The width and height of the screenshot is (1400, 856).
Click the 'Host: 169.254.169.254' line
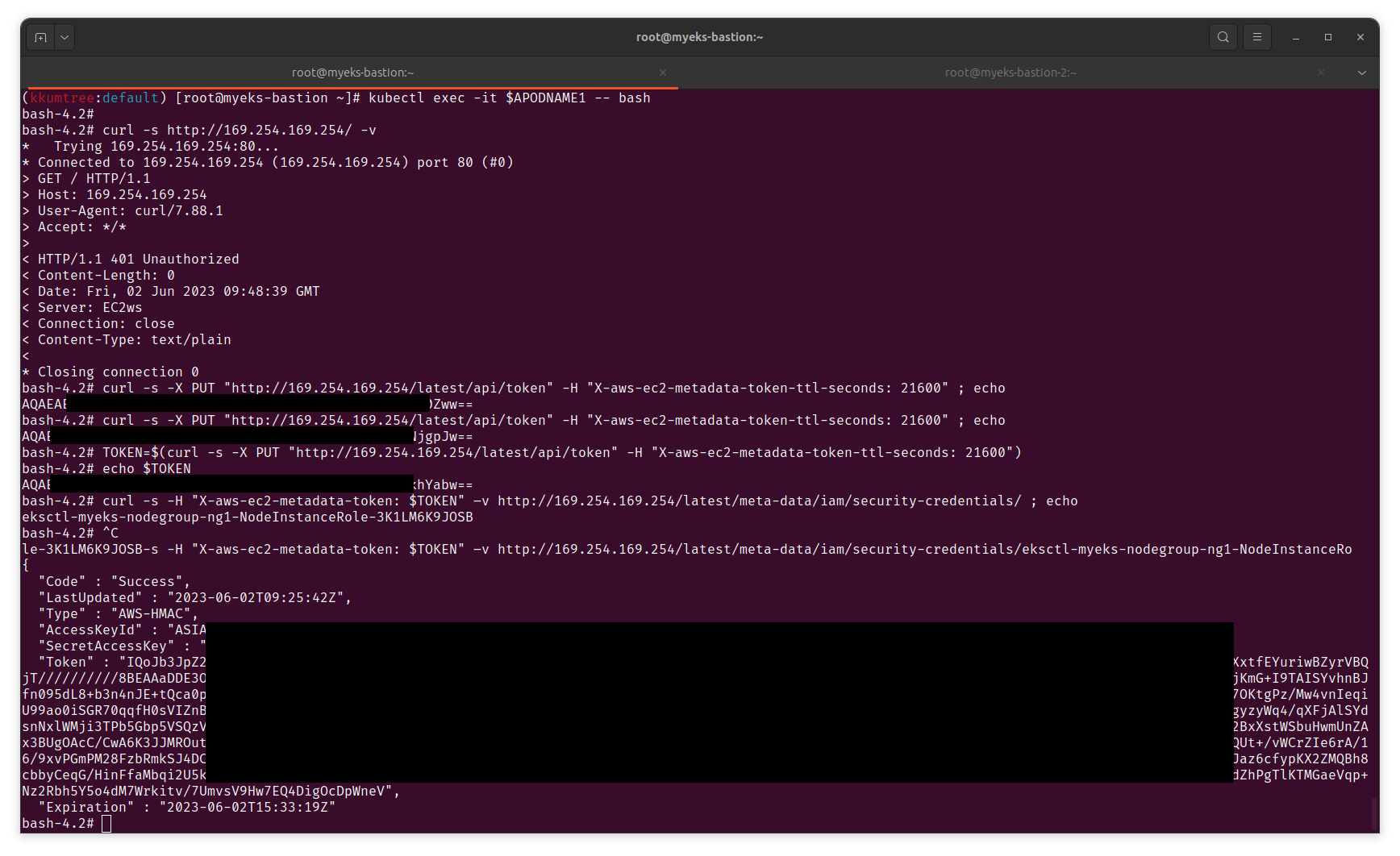click(115, 194)
